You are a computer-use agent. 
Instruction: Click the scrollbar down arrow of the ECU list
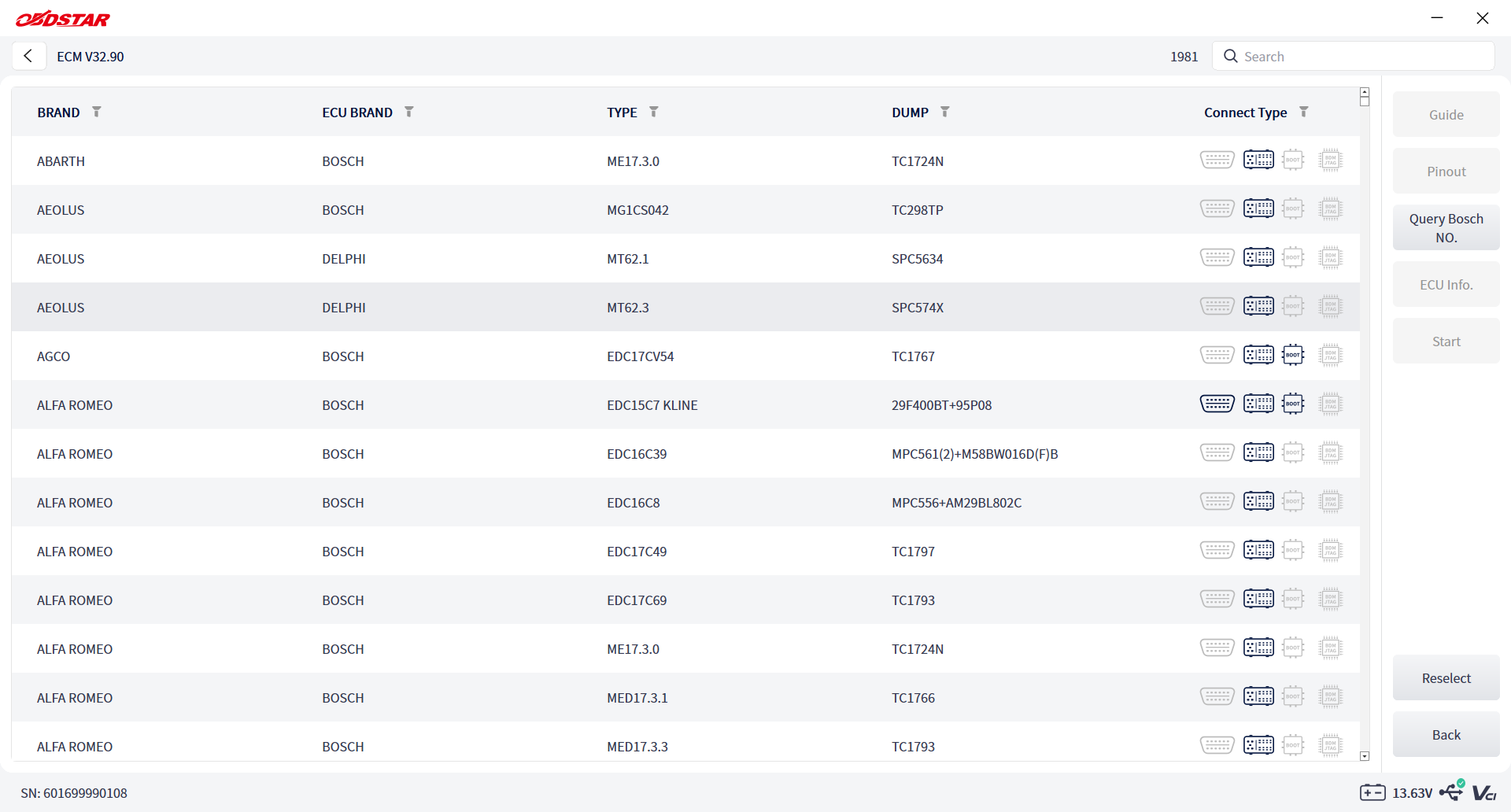(1365, 756)
